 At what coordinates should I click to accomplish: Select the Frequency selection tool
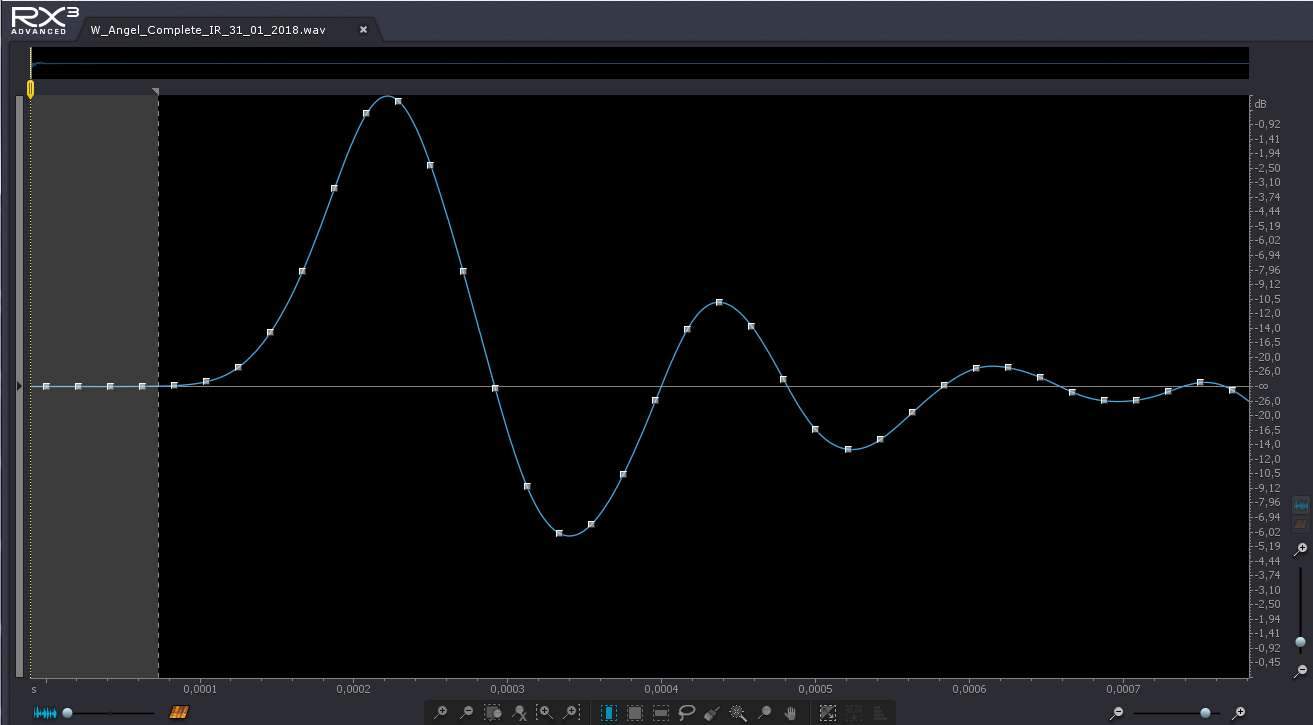coord(661,713)
